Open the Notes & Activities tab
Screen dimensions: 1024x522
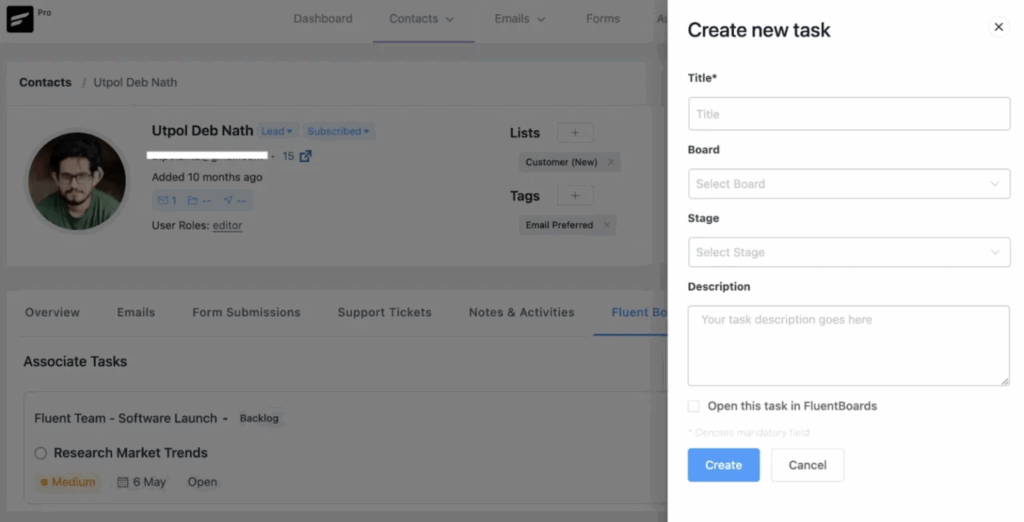click(x=521, y=312)
